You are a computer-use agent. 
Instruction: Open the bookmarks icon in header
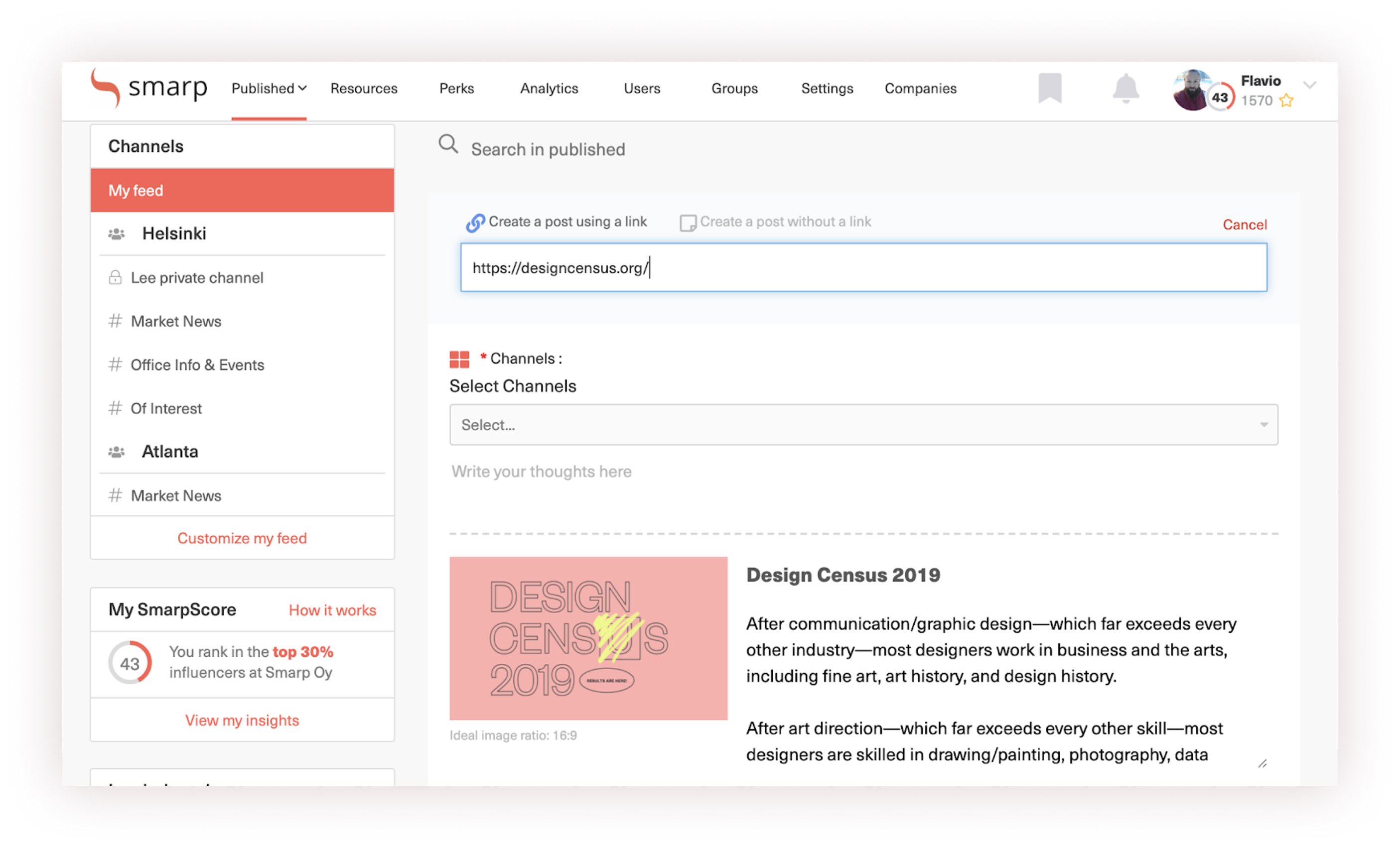click(x=1049, y=88)
